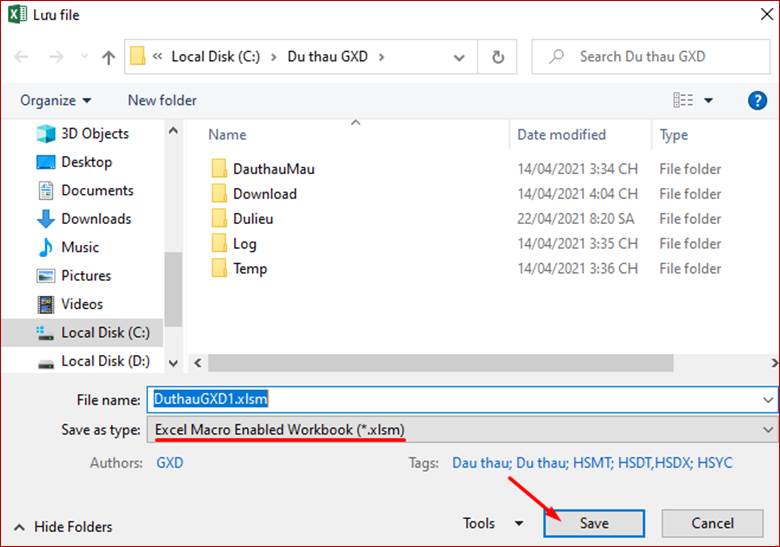780x547 pixels.
Task: Select the 3D Objects icon in sidebar
Action: [46, 134]
